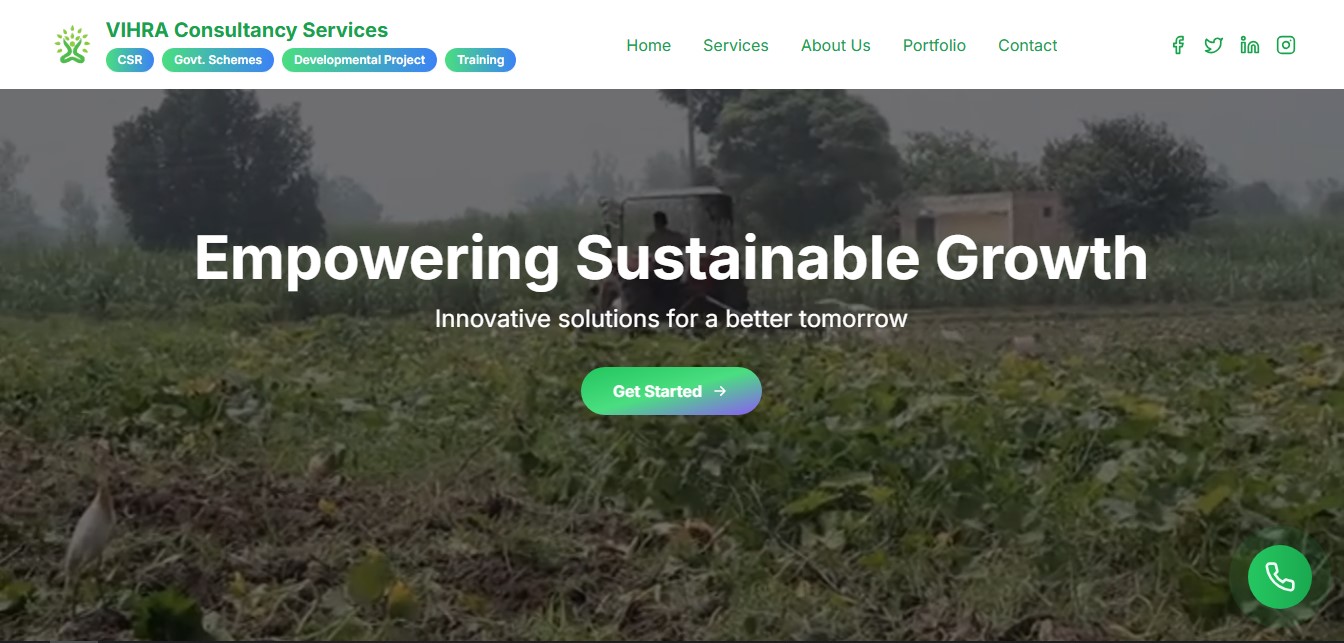Open the LinkedIn social icon
This screenshot has width=1344, height=643.
1249,45
